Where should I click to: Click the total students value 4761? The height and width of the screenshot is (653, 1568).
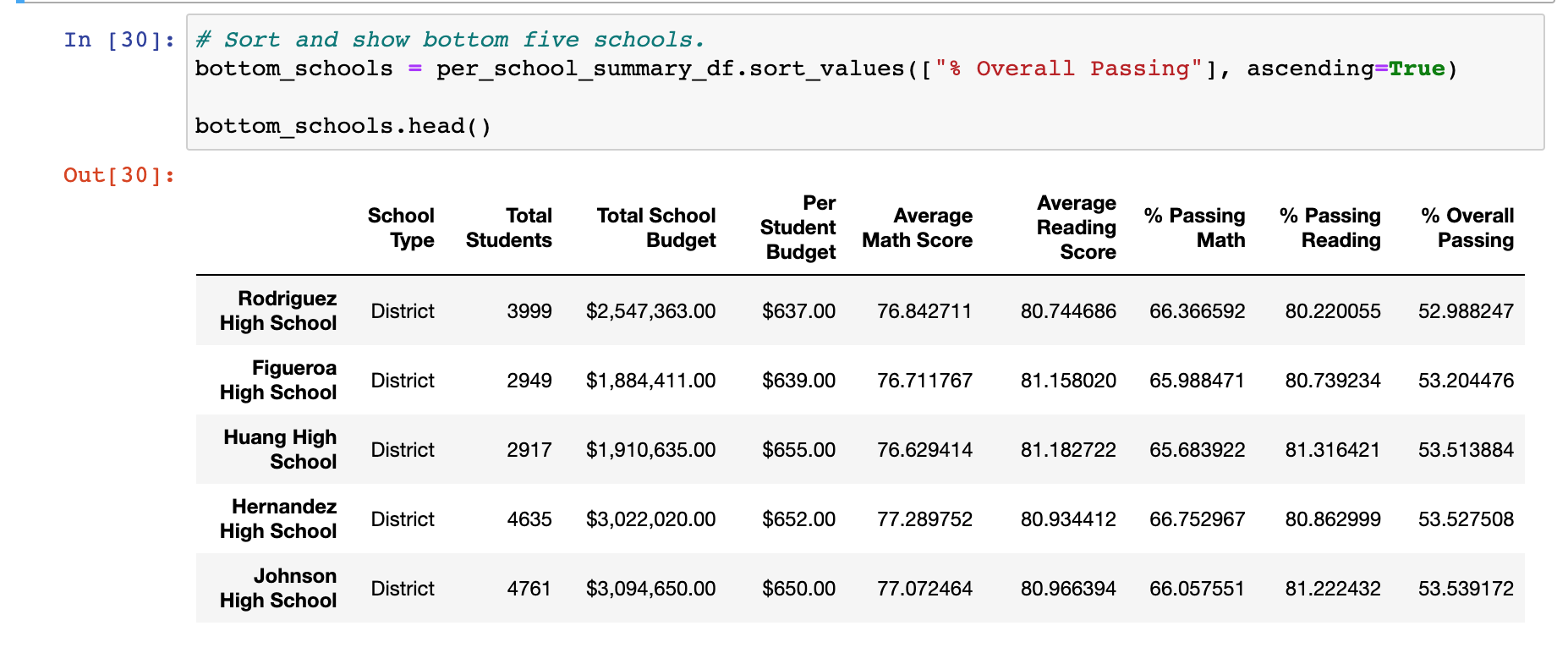click(529, 589)
